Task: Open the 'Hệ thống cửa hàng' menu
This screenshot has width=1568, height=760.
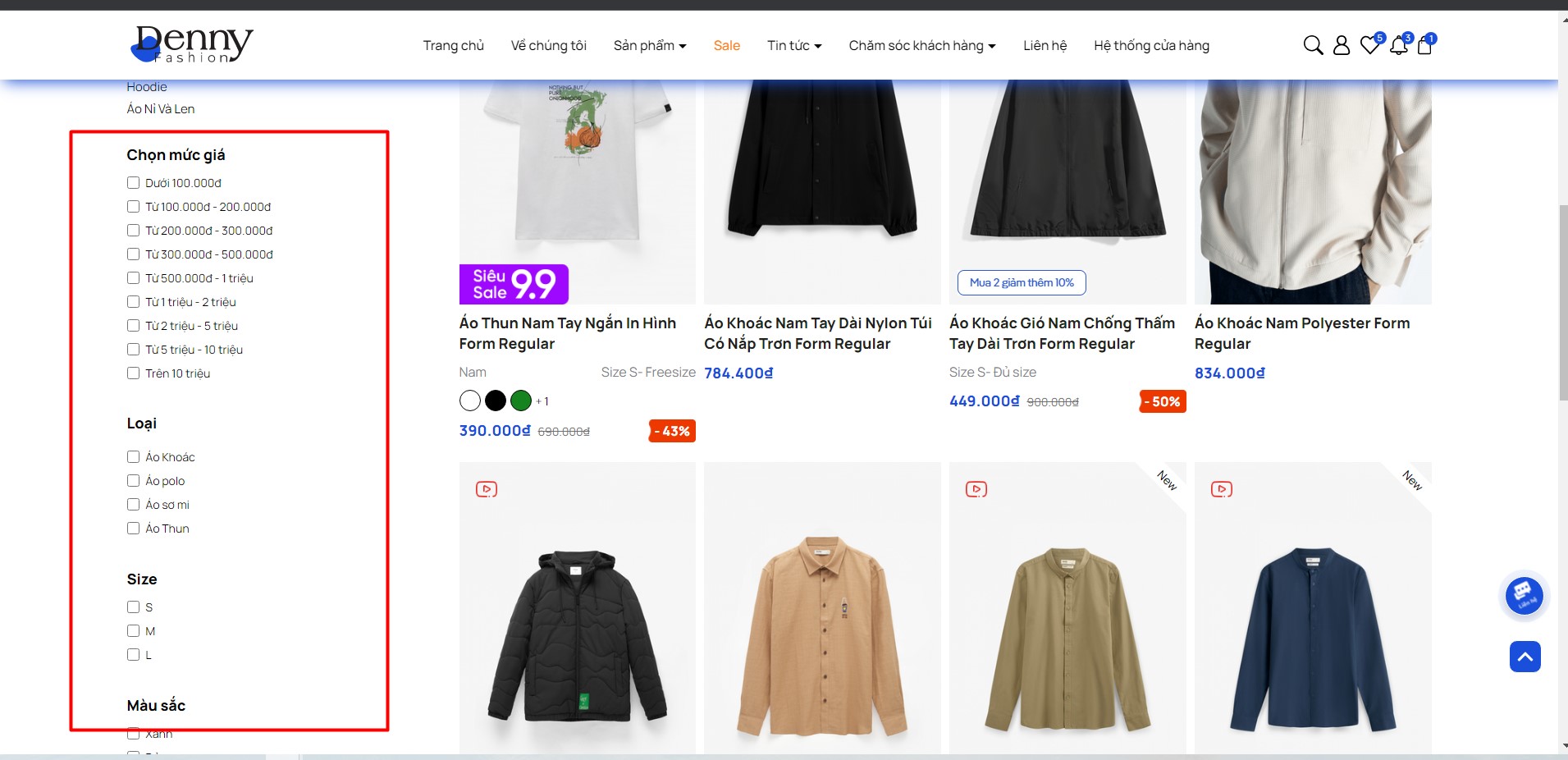Action: point(1151,46)
